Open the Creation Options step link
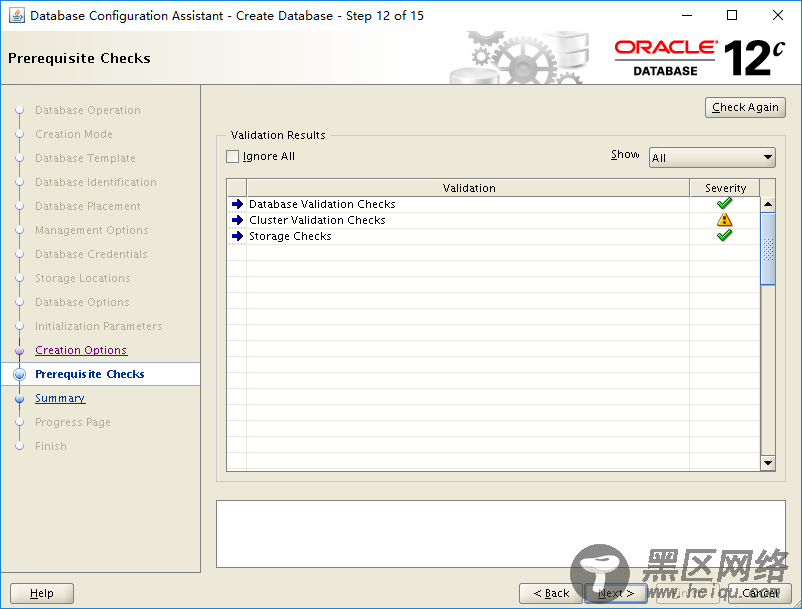 [x=81, y=350]
